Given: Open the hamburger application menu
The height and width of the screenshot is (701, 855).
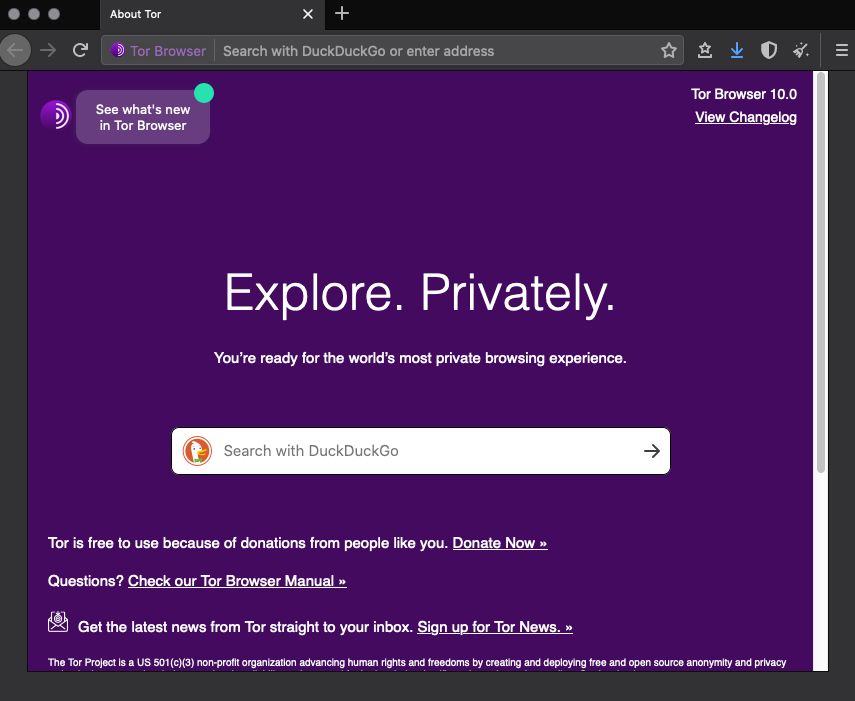Looking at the screenshot, I should pos(841,51).
